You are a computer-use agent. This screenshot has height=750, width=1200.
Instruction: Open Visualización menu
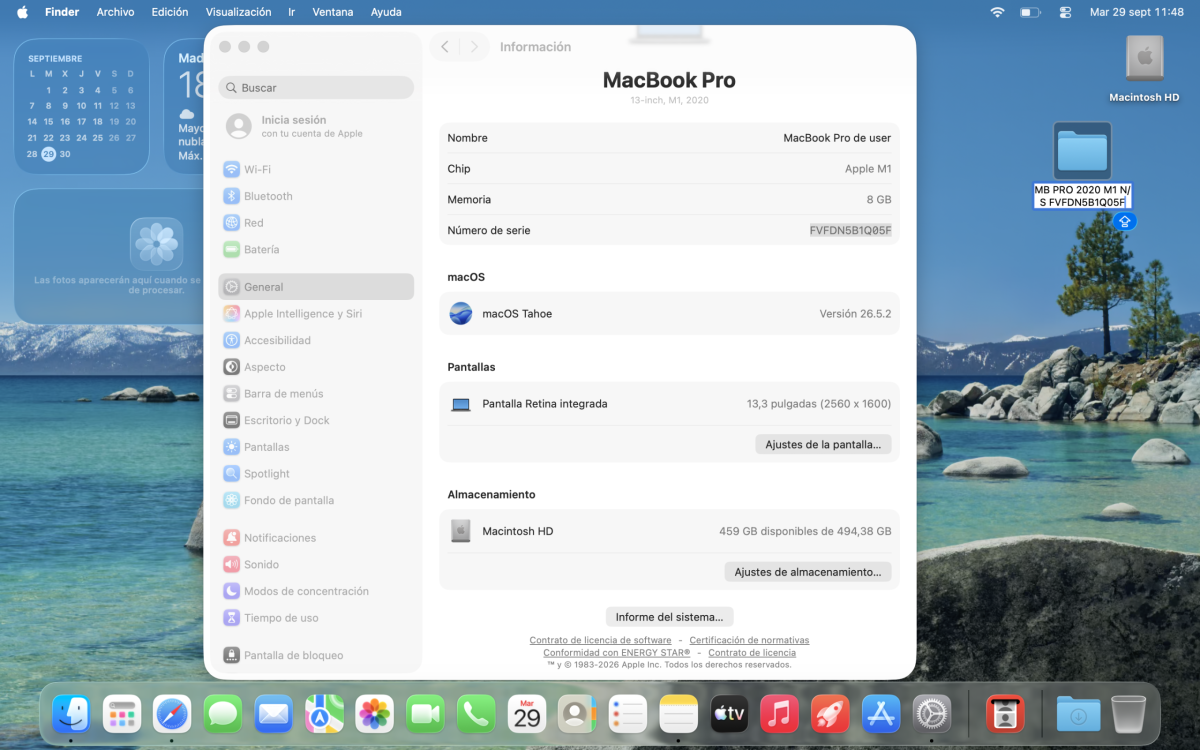(x=238, y=12)
